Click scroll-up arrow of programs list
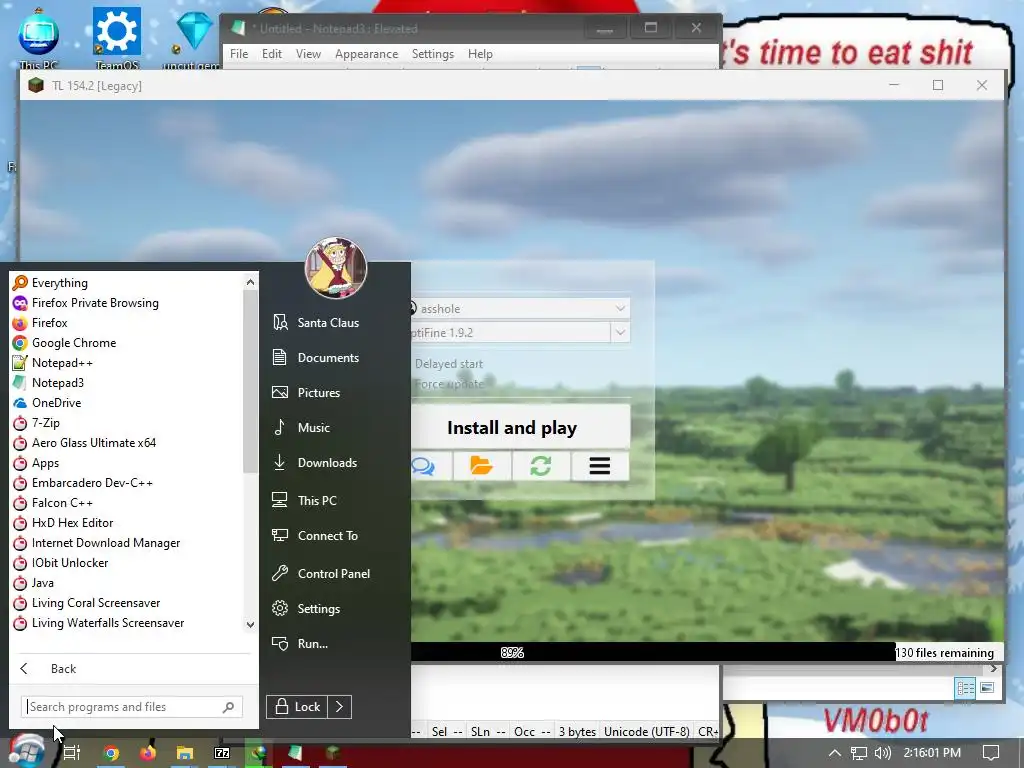The width and height of the screenshot is (1024, 768). pyautogui.click(x=250, y=282)
